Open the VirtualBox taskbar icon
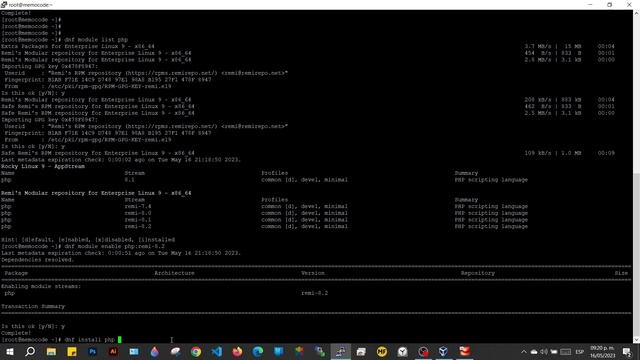Screen dimensions: 640x360 click(443, 351)
